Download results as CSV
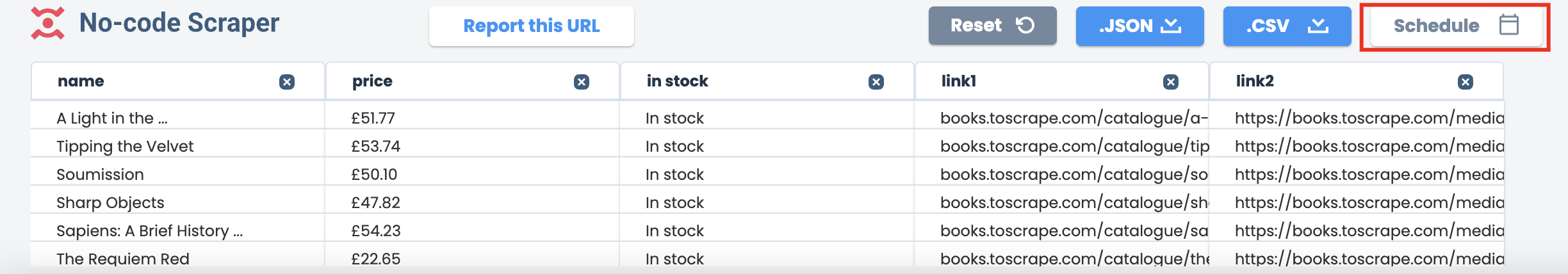 [1287, 26]
